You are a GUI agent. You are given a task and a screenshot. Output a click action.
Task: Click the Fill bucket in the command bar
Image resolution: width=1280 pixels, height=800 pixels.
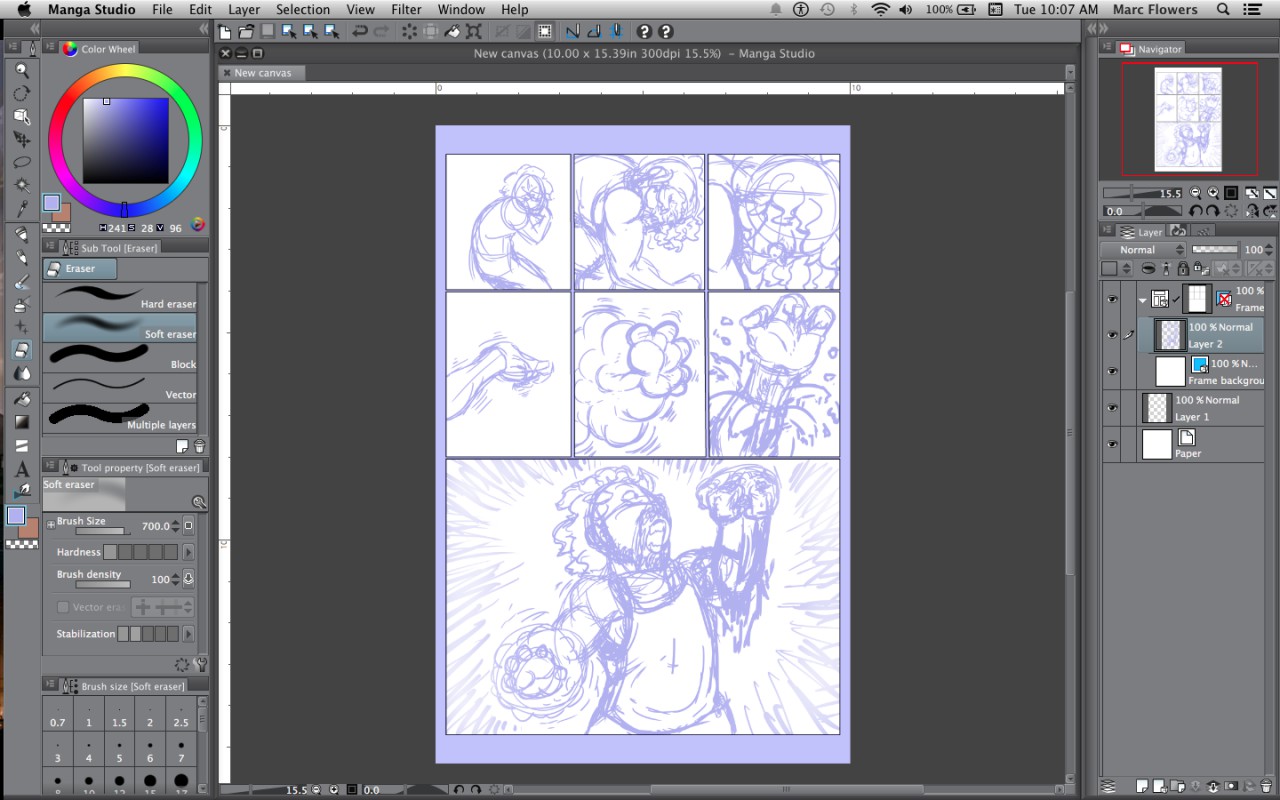(451, 32)
